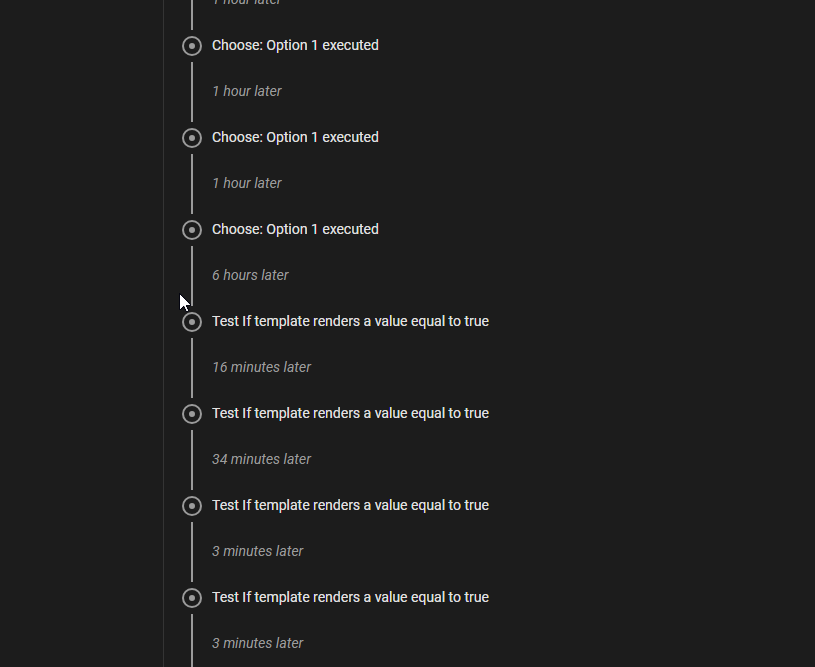The width and height of the screenshot is (815, 667).
Task: Click the timeline dot following the 34 minutes gap
Action: 191,505
